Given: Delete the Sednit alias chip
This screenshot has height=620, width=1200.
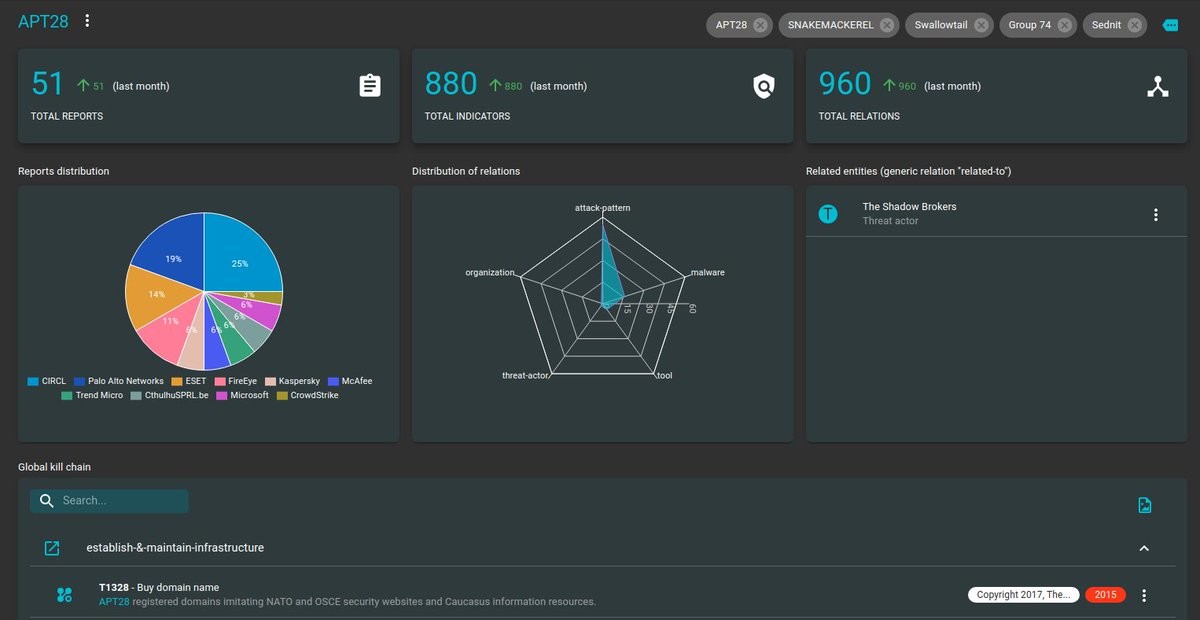Looking at the screenshot, I should (1135, 25).
